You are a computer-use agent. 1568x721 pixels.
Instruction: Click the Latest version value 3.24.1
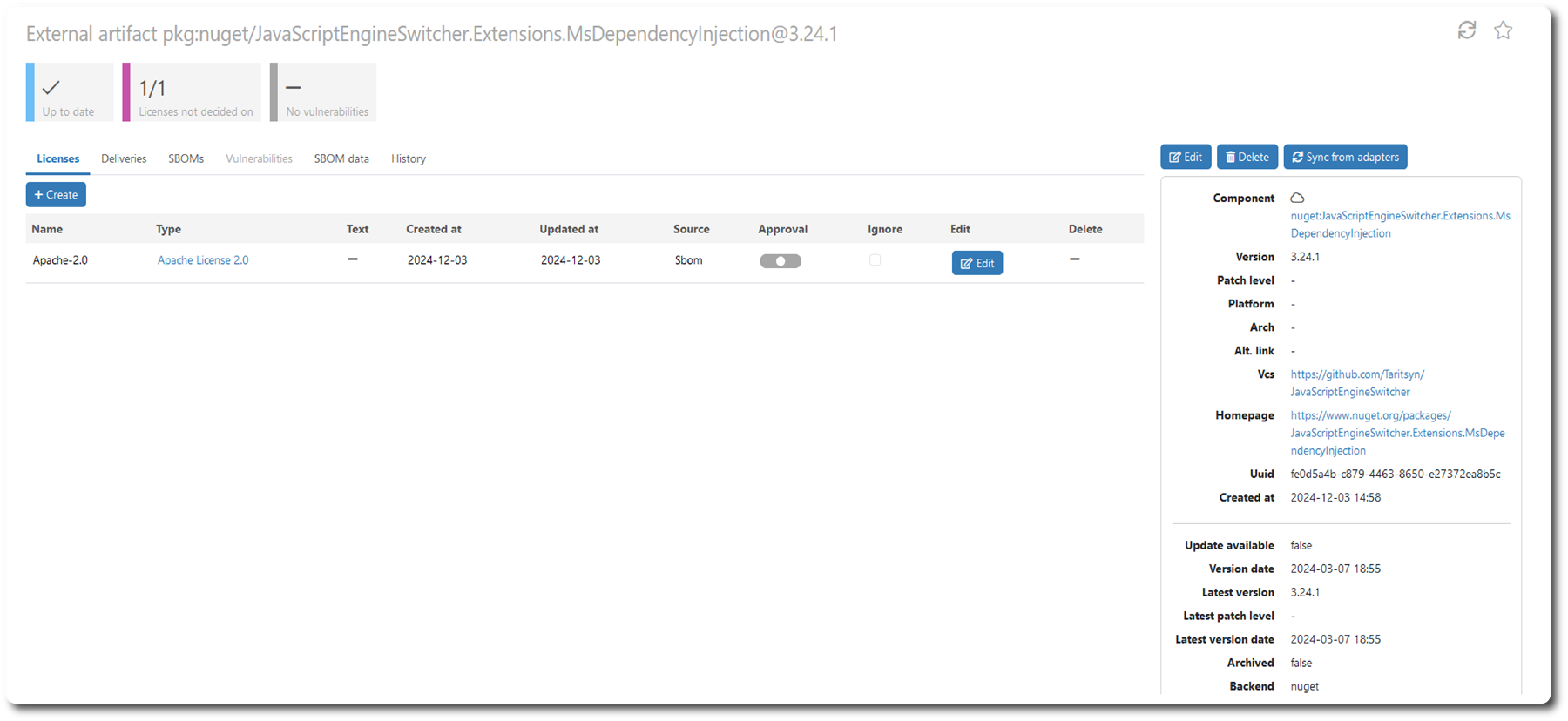click(1305, 592)
